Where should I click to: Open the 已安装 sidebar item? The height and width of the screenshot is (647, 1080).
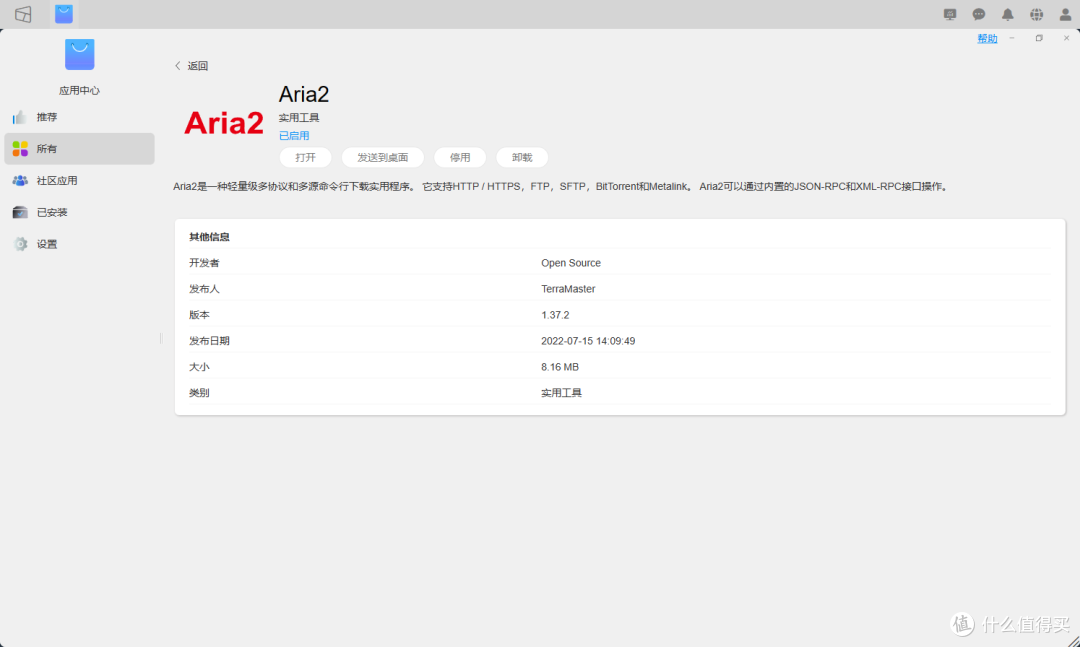coord(79,212)
